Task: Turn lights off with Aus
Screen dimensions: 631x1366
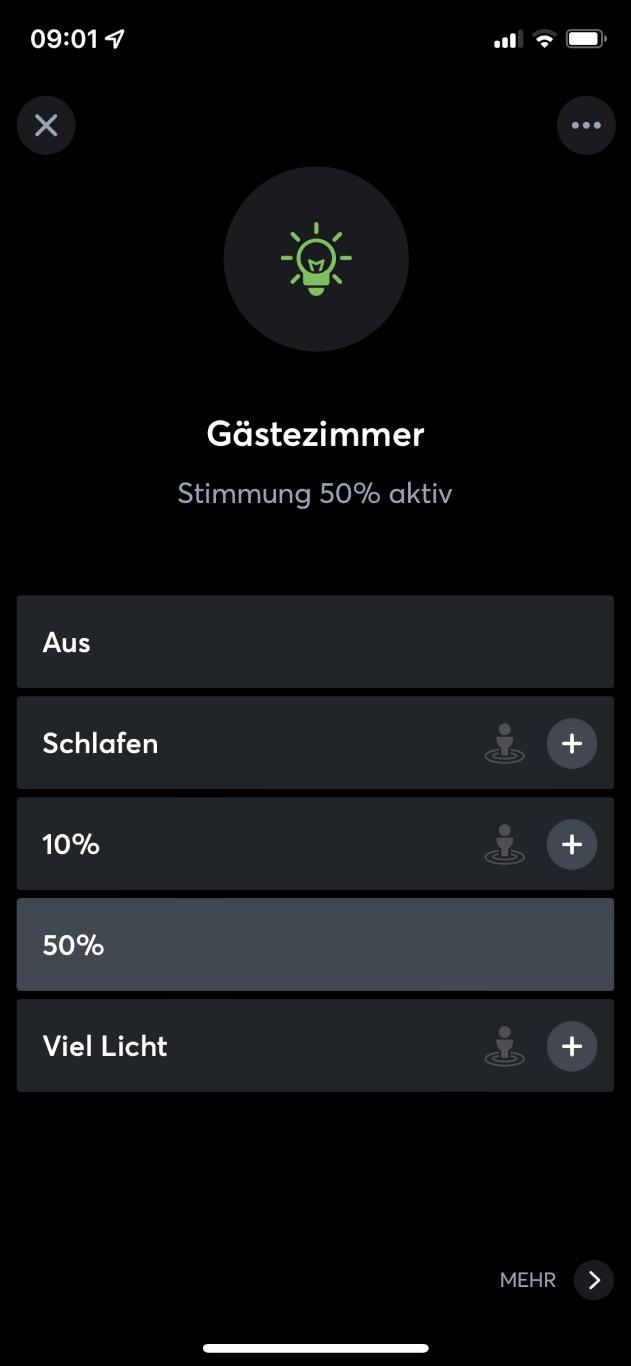Action: 250,642
